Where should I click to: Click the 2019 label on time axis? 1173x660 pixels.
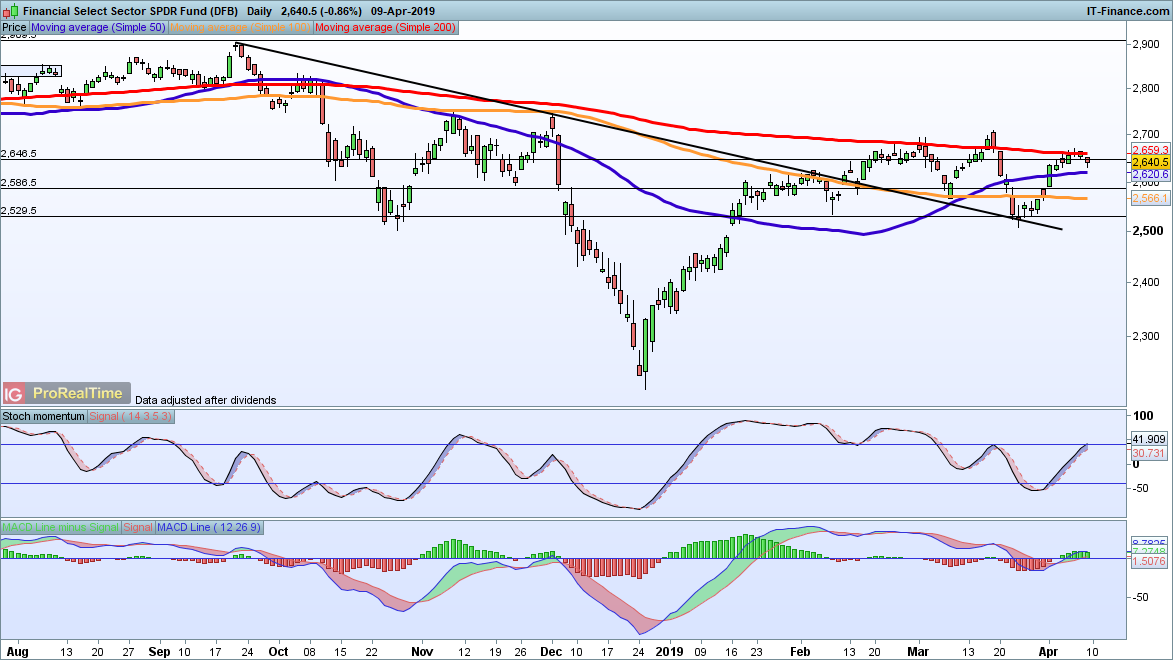click(x=670, y=652)
